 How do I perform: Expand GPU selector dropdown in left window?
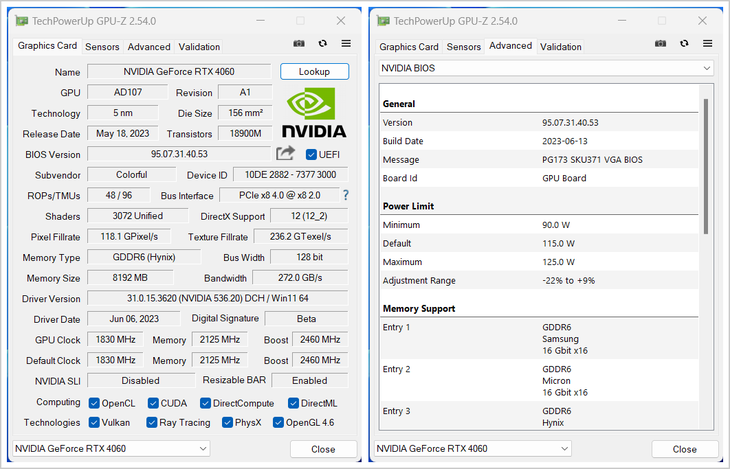[x=111, y=449]
